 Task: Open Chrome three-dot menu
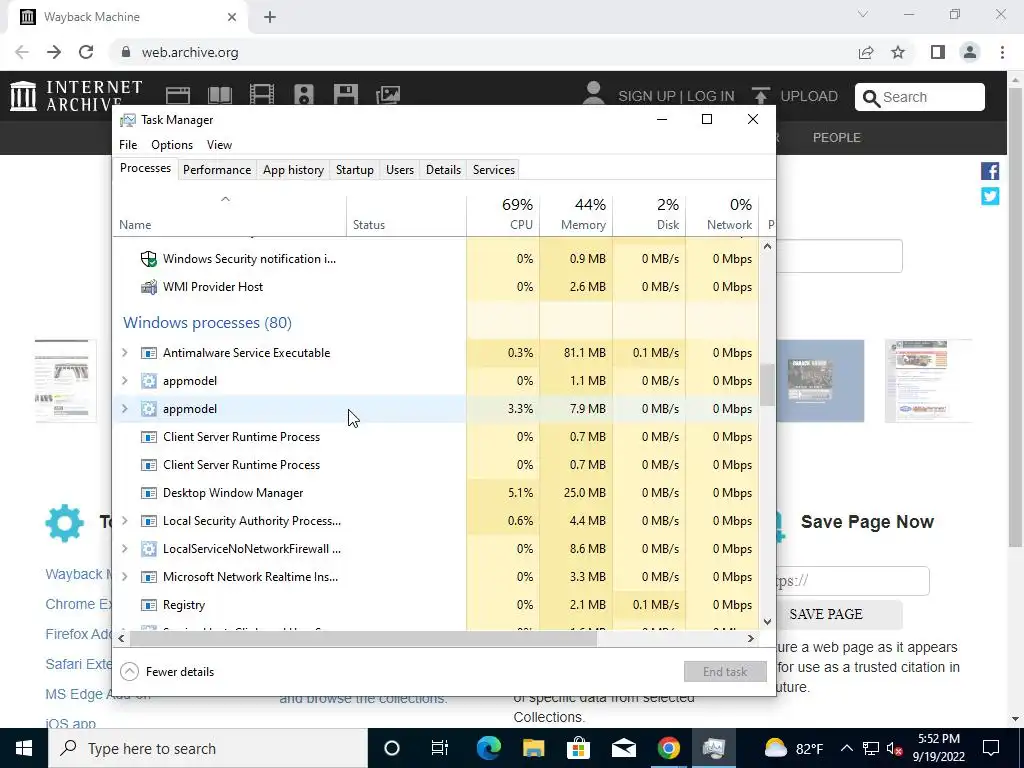[x=1002, y=52]
